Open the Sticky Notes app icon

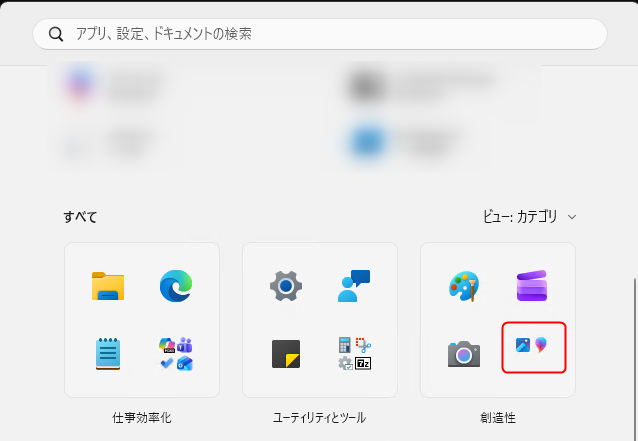pyautogui.click(x=286, y=354)
